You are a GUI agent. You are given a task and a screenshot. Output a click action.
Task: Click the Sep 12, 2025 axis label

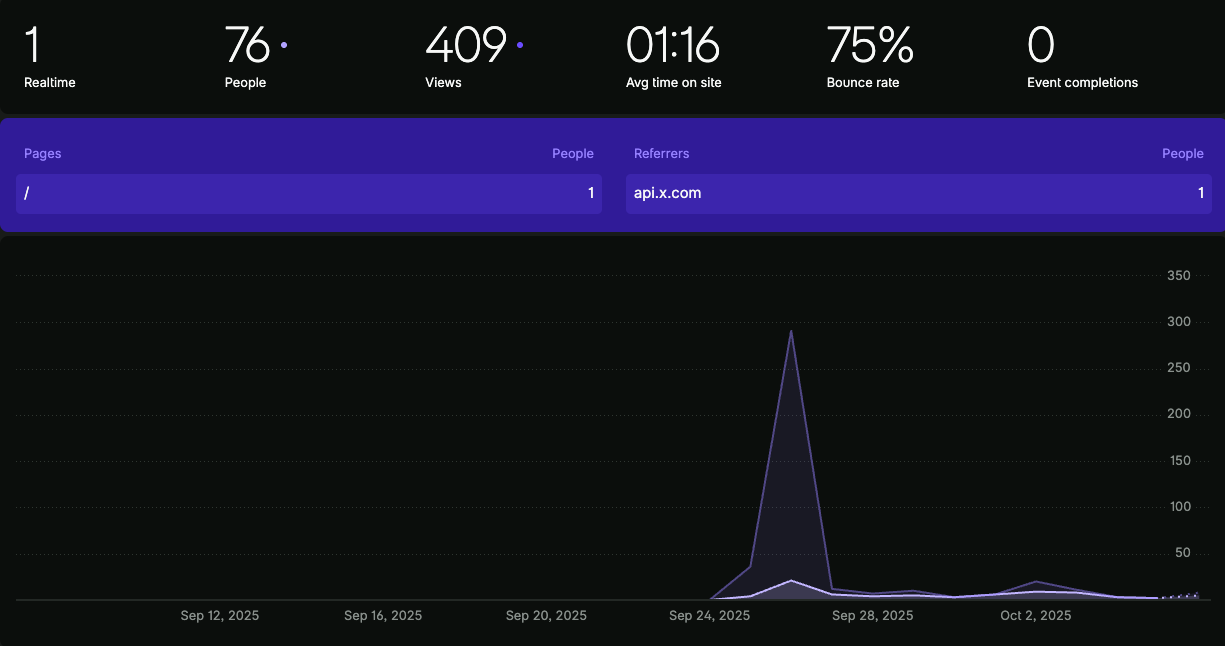[x=220, y=616]
